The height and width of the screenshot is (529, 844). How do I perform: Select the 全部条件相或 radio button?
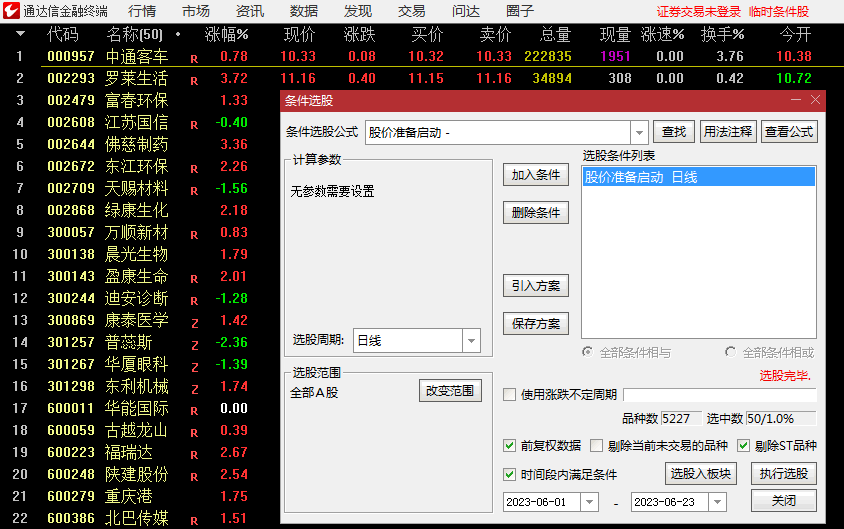pos(730,352)
